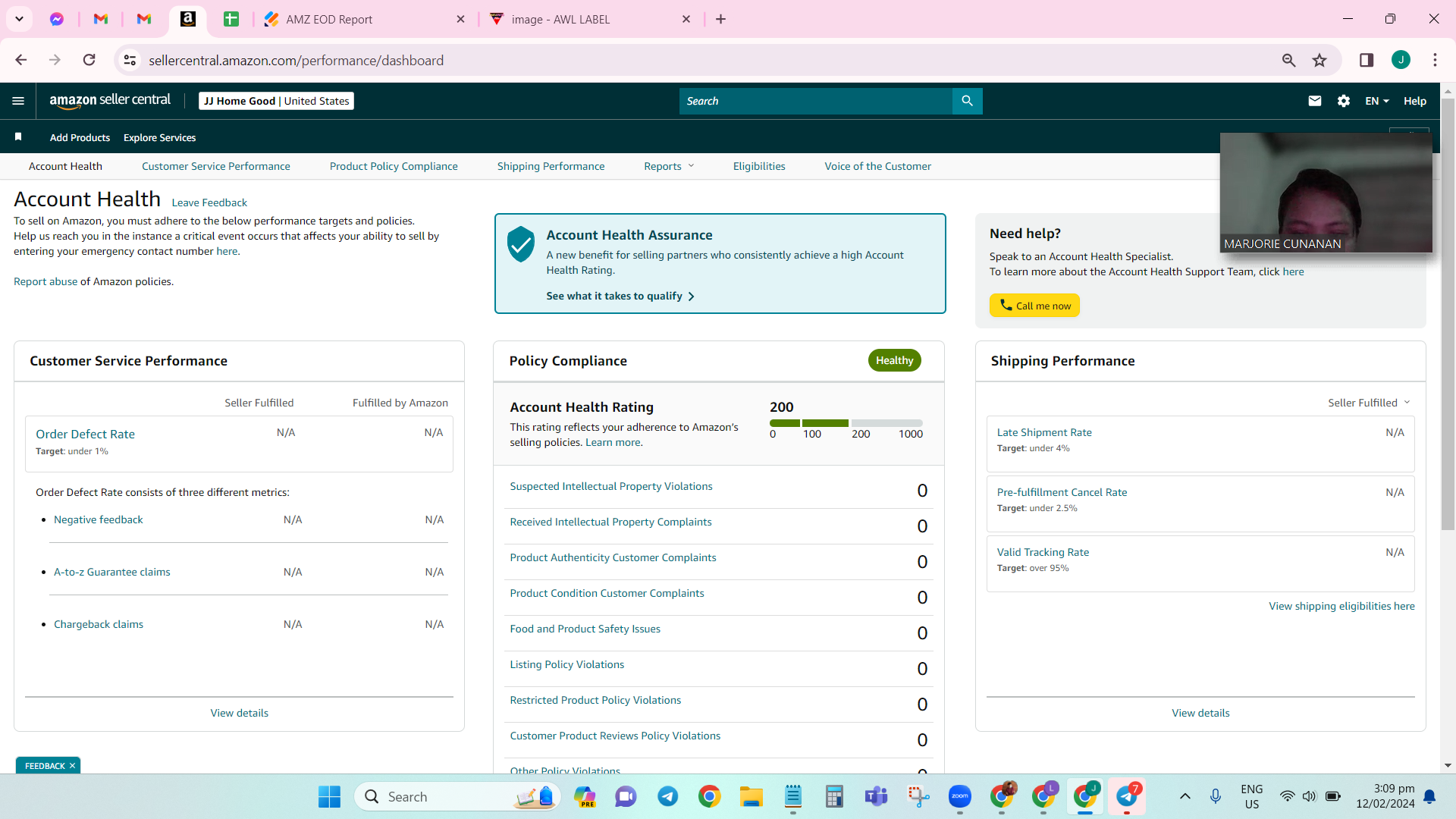Open the settings gear icon

(x=1344, y=101)
